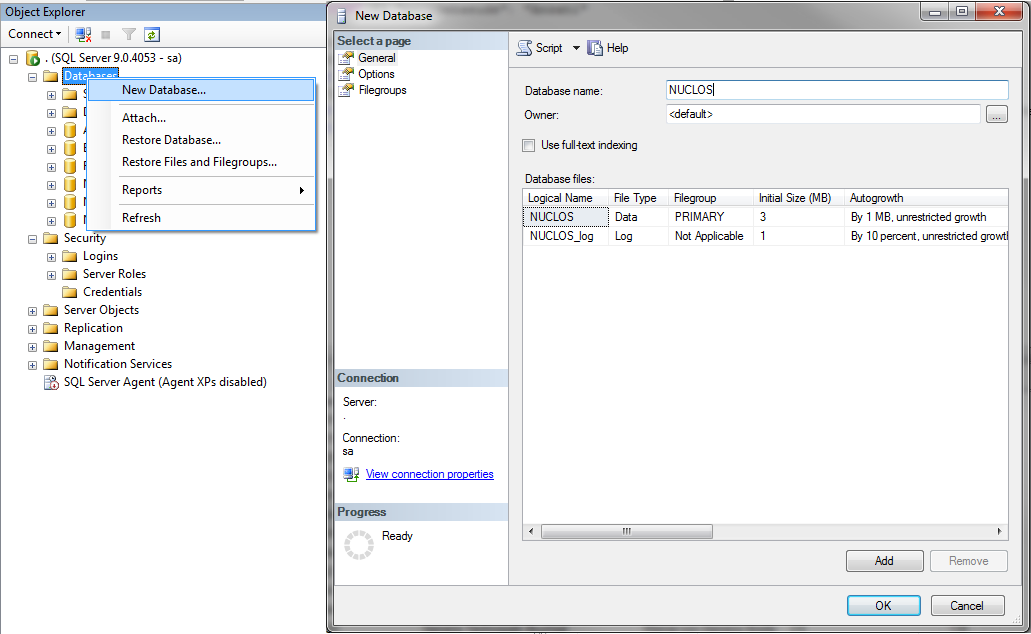Click the Database name input field
Viewport: 1031px width, 634px height.
click(x=836, y=90)
